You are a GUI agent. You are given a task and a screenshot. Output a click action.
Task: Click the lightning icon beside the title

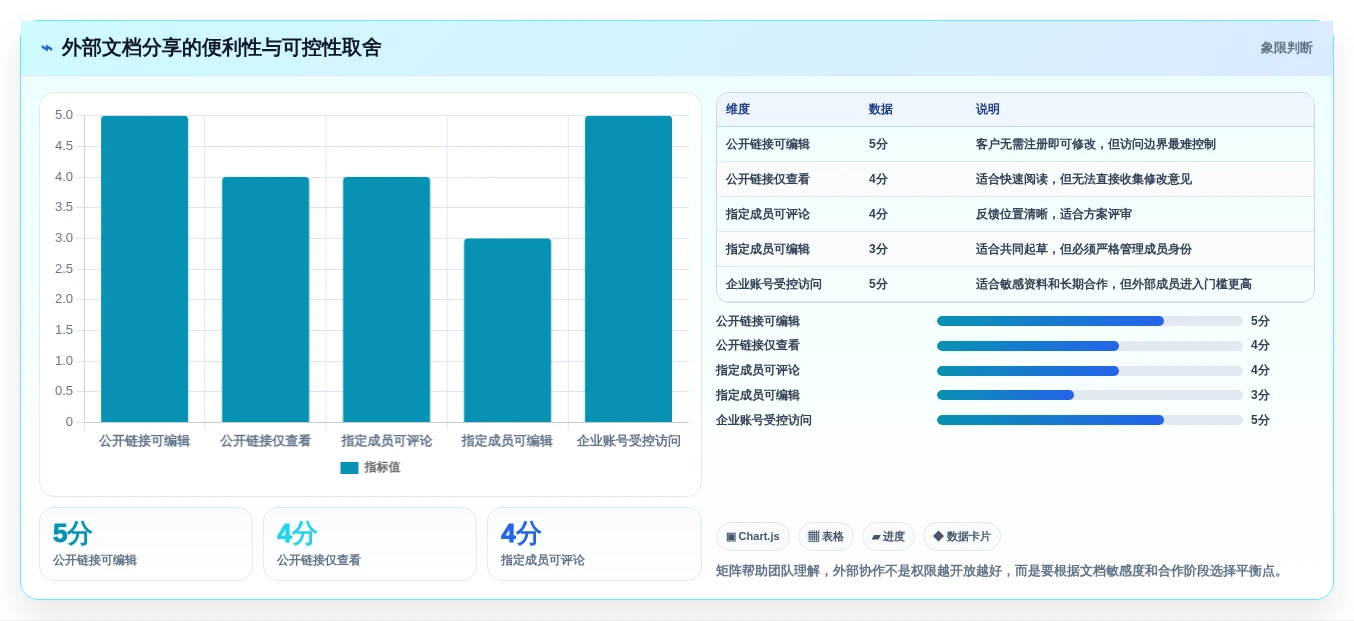[47, 48]
